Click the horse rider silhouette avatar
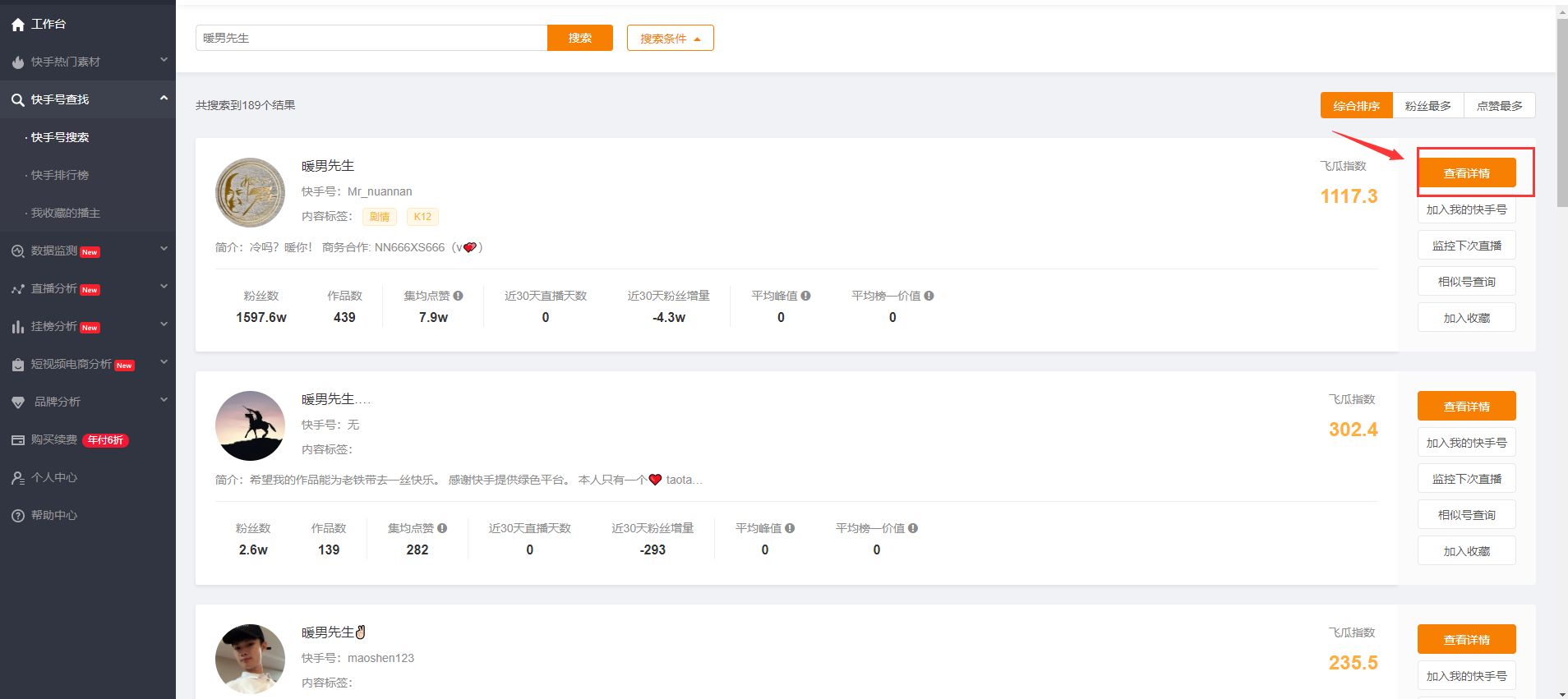Screen dimensions: 1568x699 [x=250, y=425]
